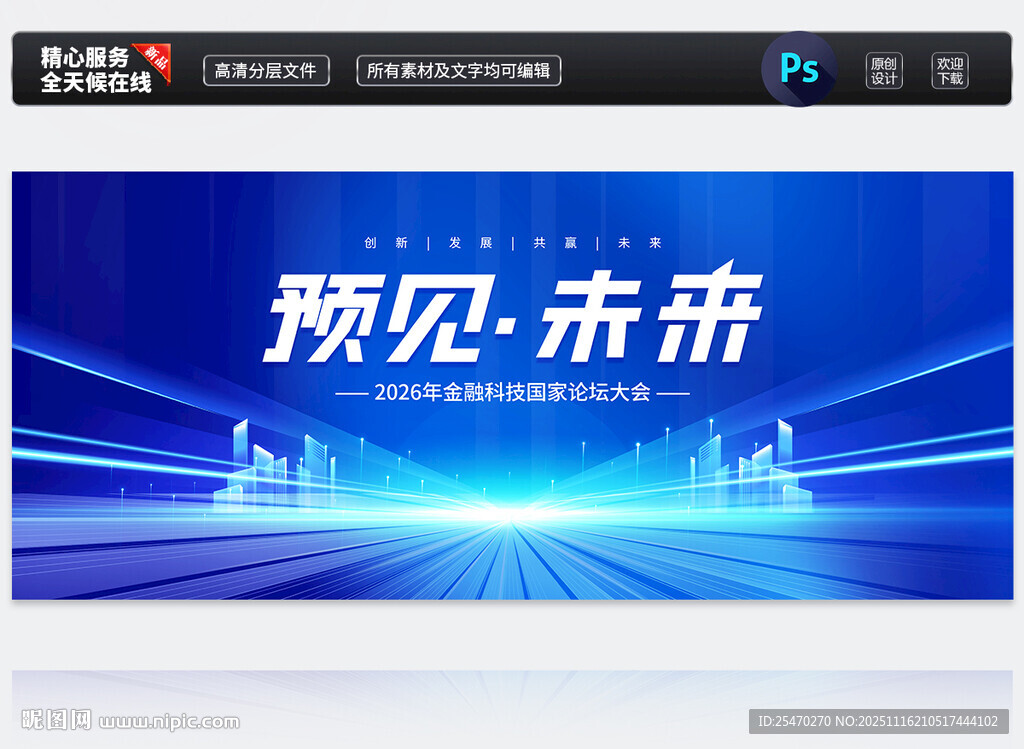Click the 所有素材及文字均可编辑 label button
The width and height of the screenshot is (1024, 749).
click(x=458, y=71)
